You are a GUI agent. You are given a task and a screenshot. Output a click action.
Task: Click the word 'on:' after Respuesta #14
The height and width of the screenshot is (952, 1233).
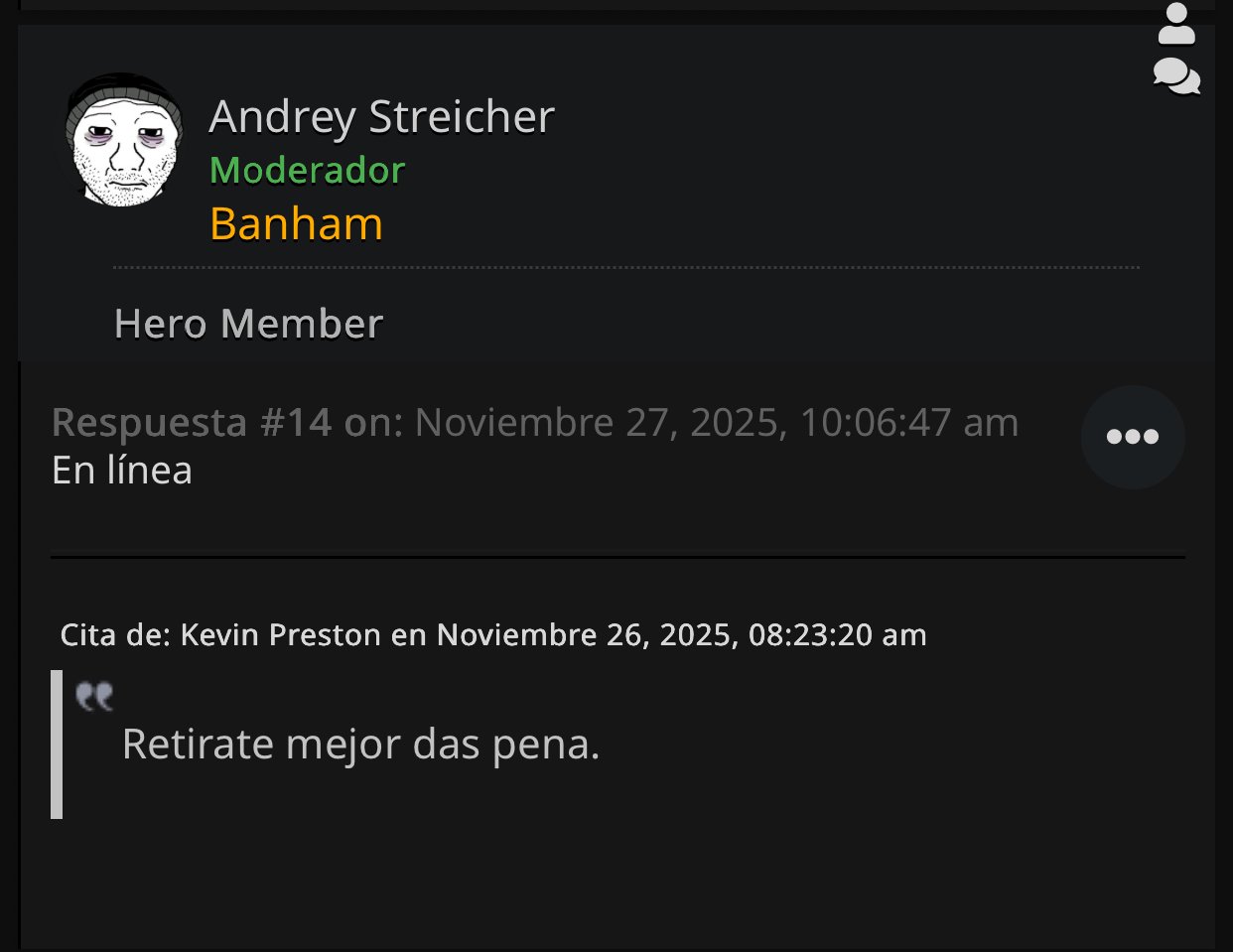pyautogui.click(x=373, y=423)
